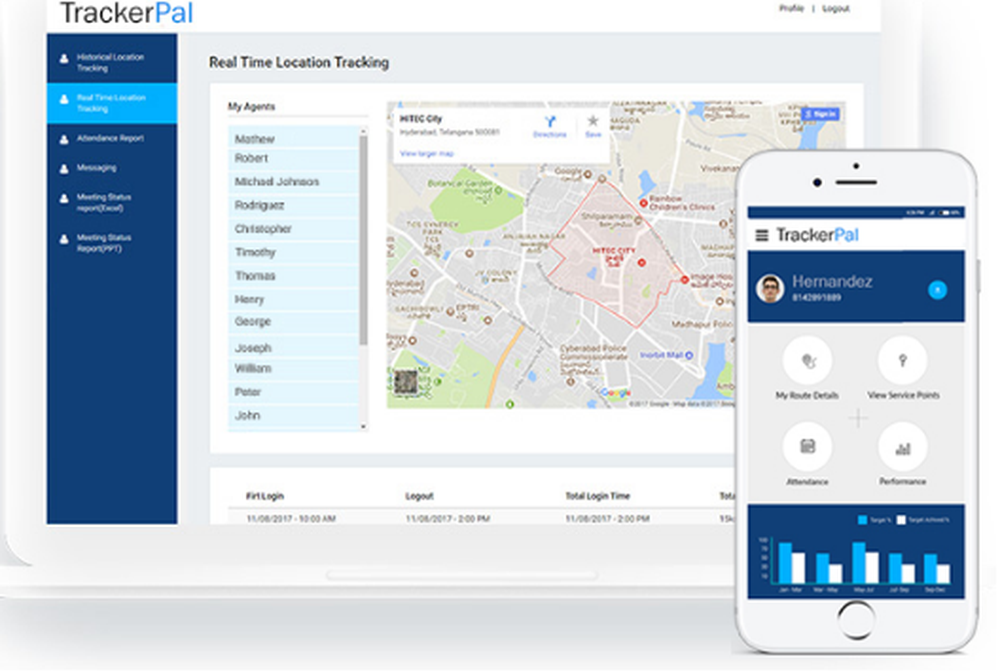This screenshot has width=1000, height=672.
Task: Tap the Attendance icon on phone
Action: pyautogui.click(x=807, y=447)
